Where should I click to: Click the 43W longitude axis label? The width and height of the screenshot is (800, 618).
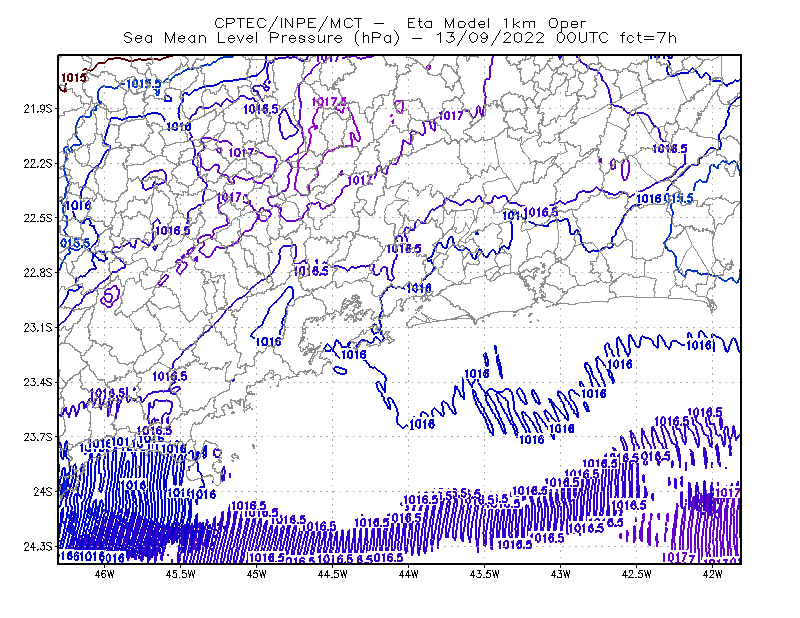pyautogui.click(x=561, y=574)
